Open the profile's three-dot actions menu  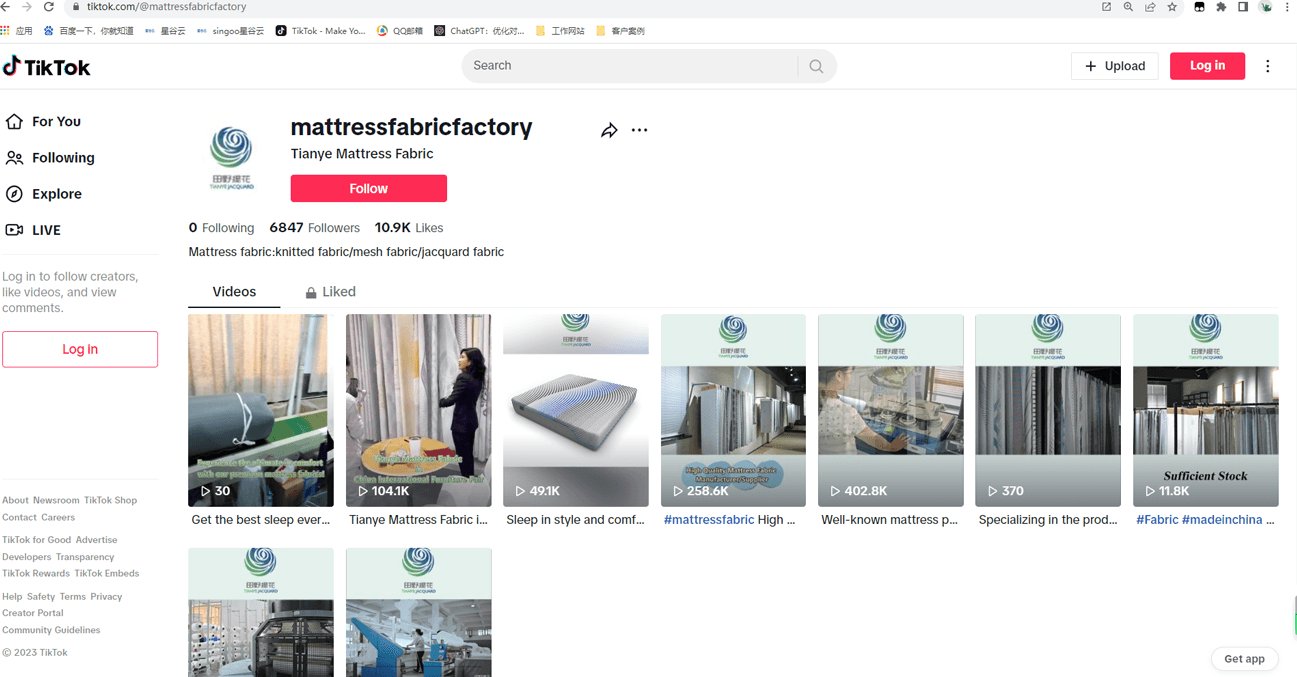point(639,130)
